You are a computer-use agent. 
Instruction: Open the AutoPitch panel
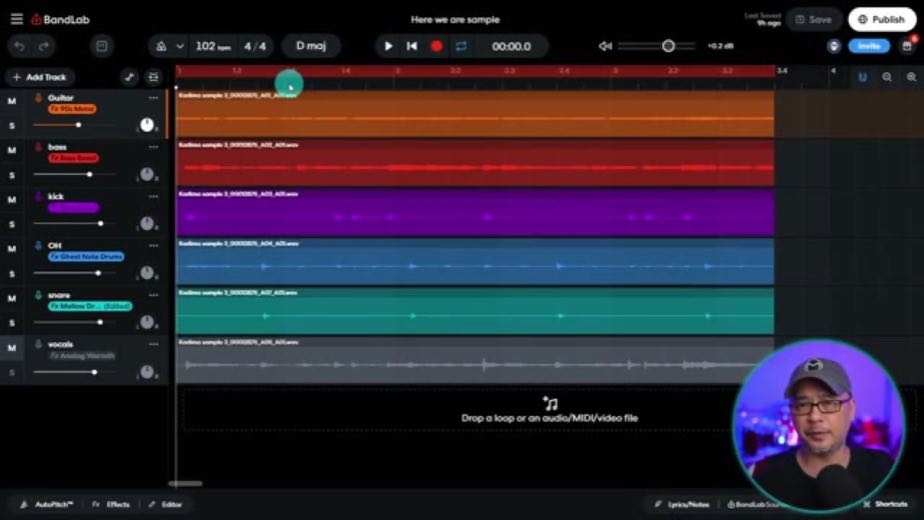point(47,505)
